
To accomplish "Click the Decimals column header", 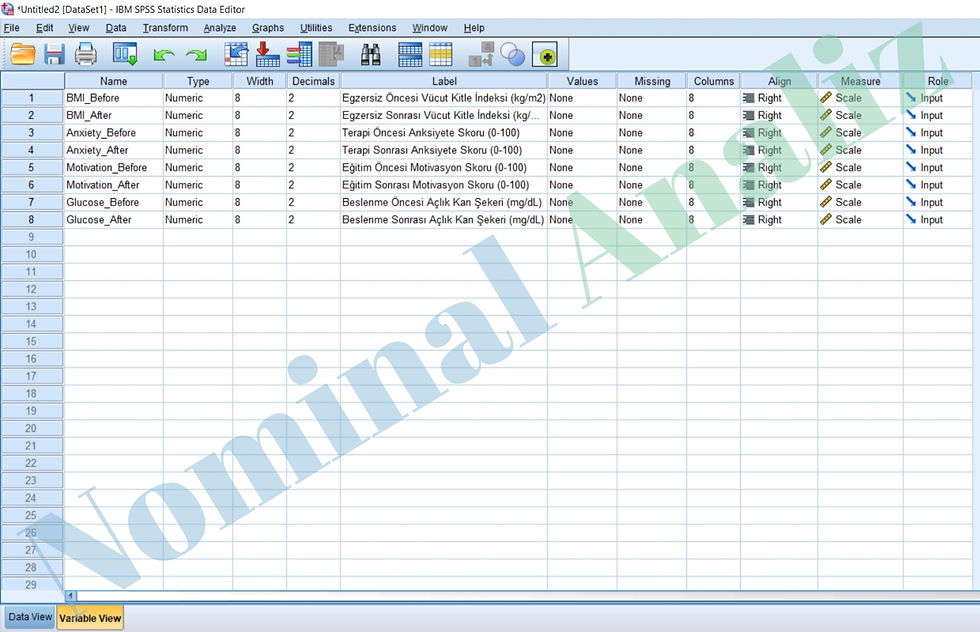I will [313, 81].
